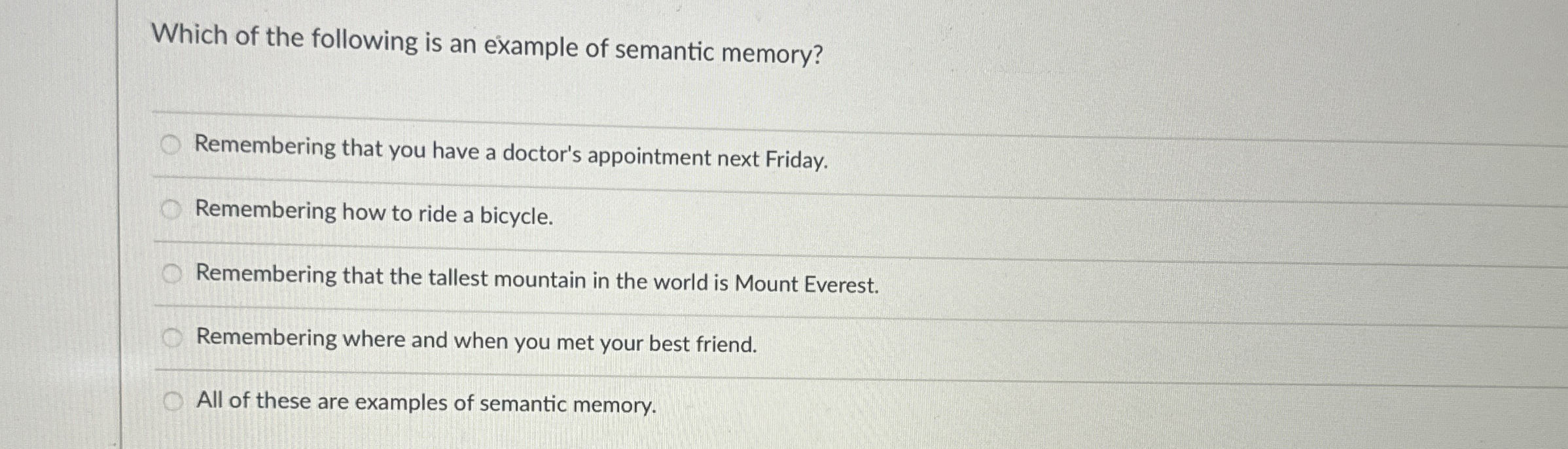Choose 'All of these are examples of semantic memory'
Image resolution: width=1568 pixels, height=449 pixels.
(x=425, y=404)
